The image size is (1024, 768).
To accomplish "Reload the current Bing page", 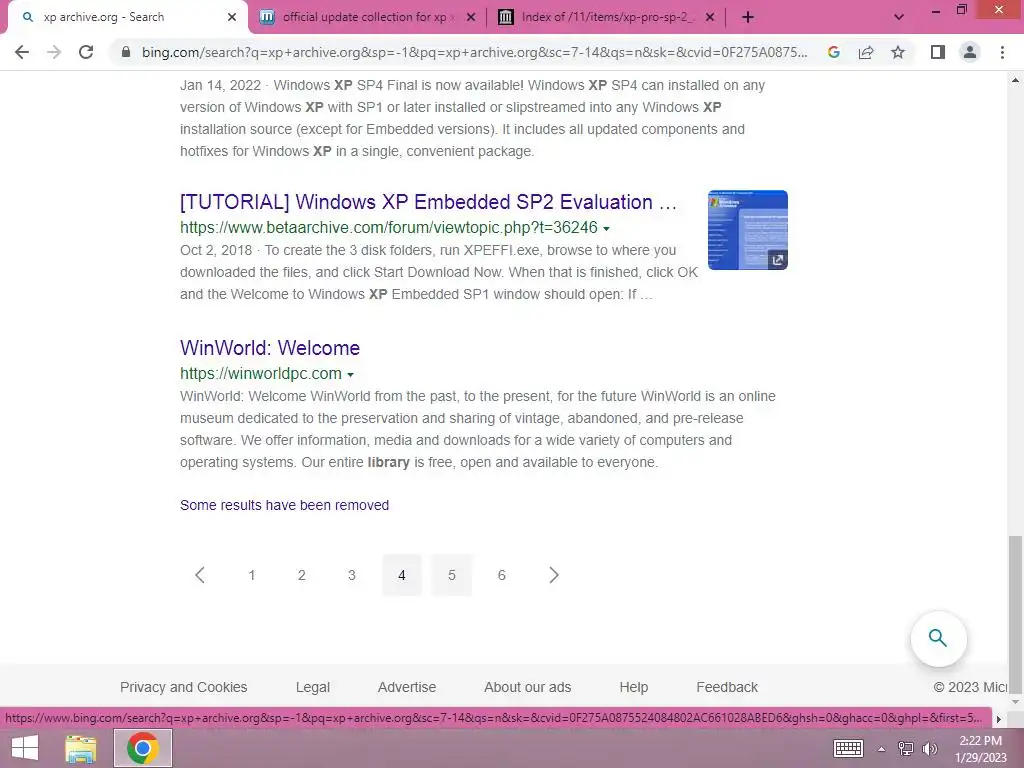I will 86,52.
